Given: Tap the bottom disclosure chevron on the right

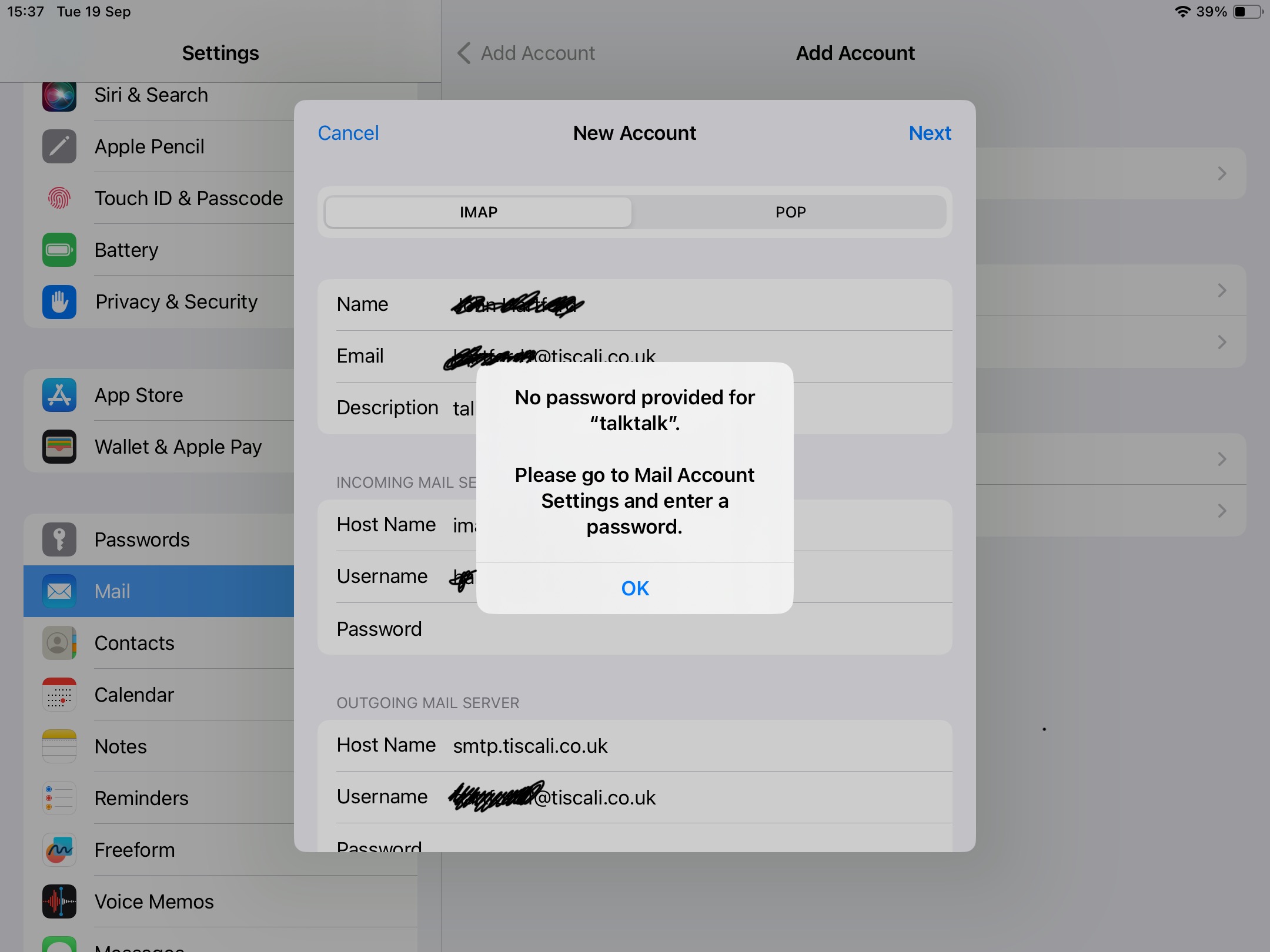Looking at the screenshot, I should pyautogui.click(x=1222, y=511).
